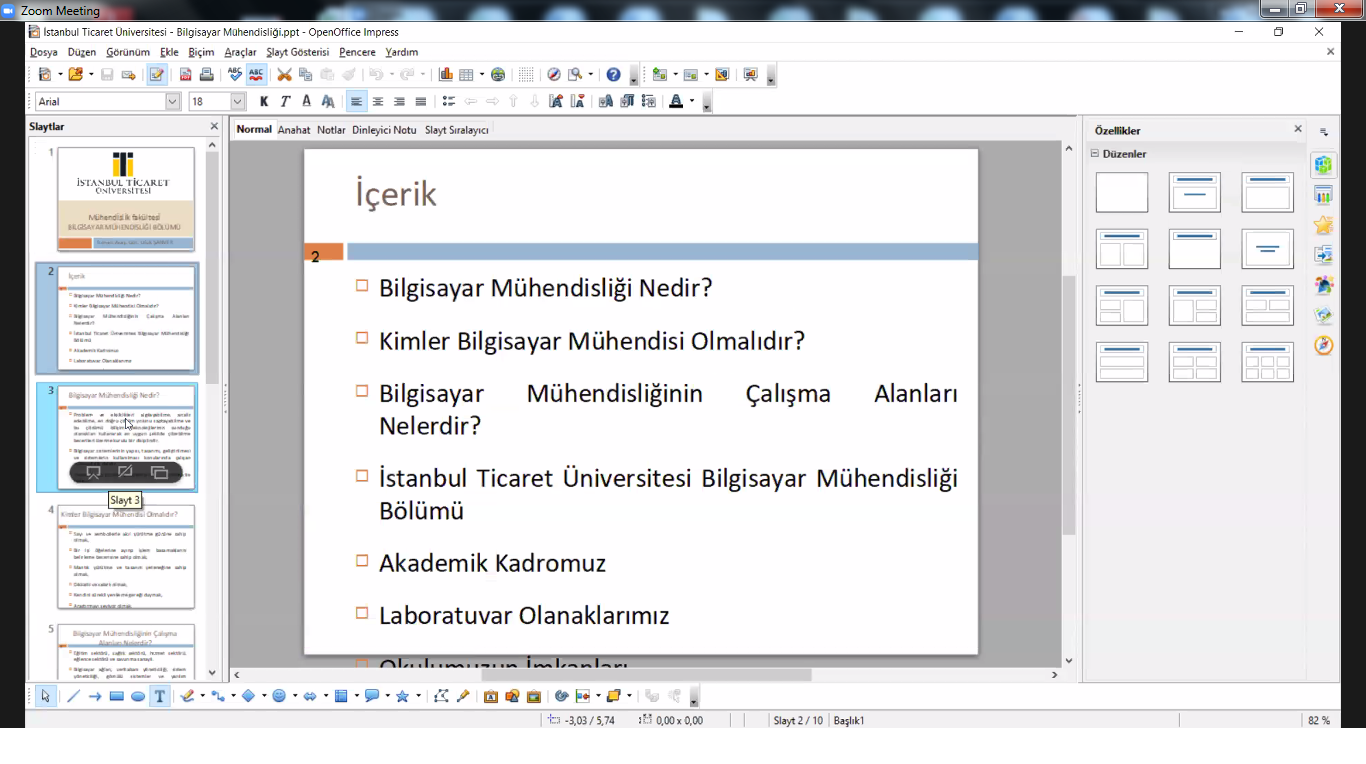Open the hyperlink dialog globe icon

pyautogui.click(x=498, y=75)
